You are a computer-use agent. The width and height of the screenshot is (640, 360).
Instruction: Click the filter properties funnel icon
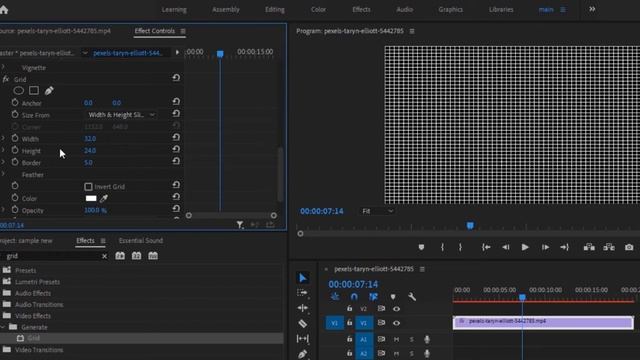click(240, 225)
